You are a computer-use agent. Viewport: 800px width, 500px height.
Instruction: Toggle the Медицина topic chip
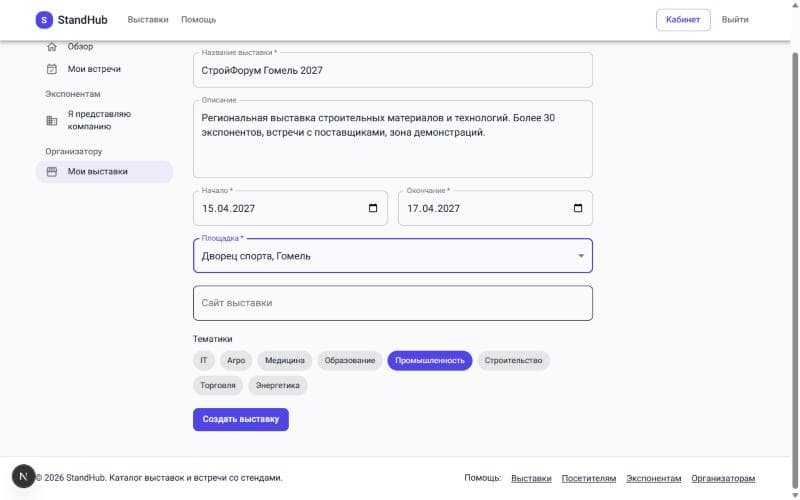click(x=285, y=361)
